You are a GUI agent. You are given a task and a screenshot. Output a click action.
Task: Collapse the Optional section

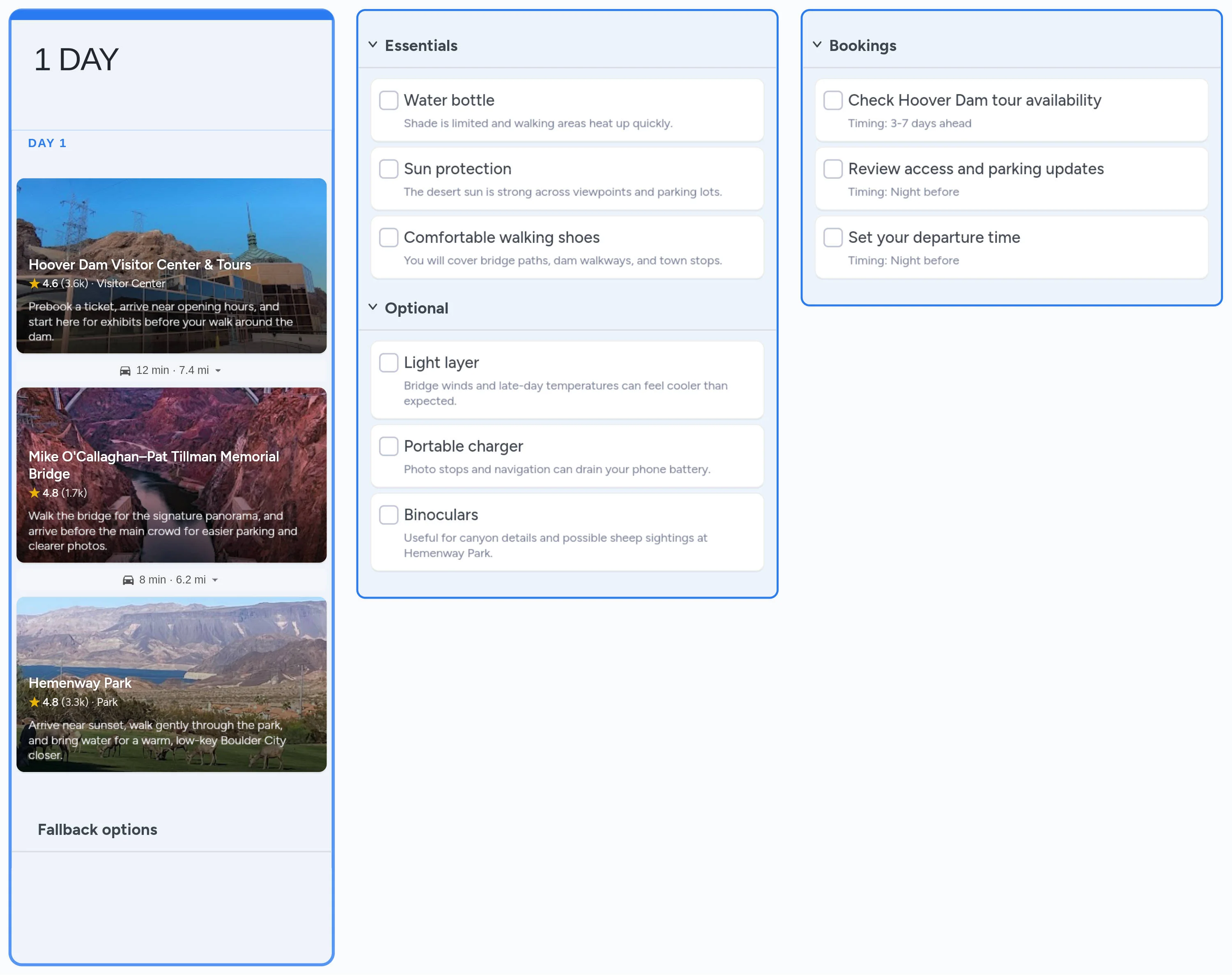click(x=374, y=308)
